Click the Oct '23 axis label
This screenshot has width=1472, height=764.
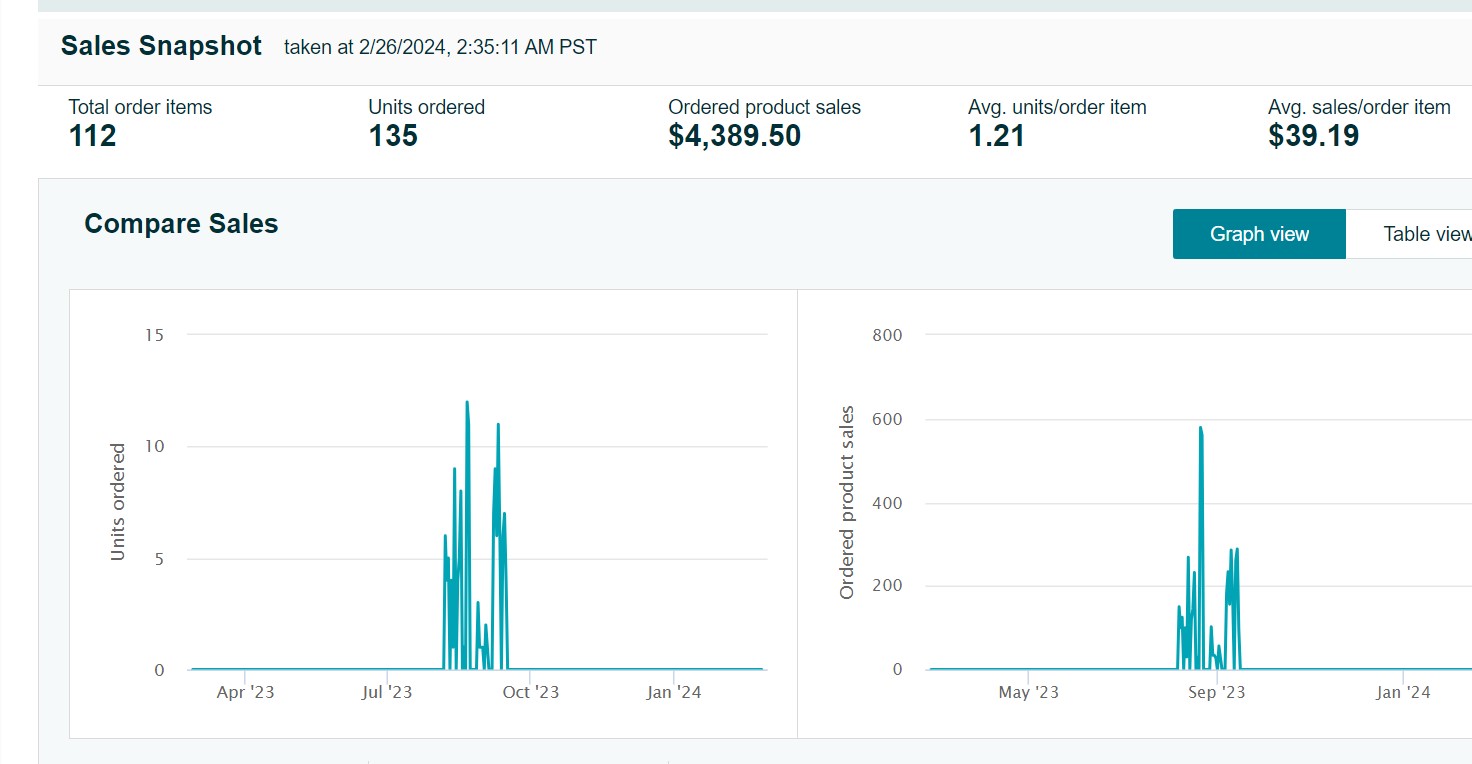click(x=531, y=692)
